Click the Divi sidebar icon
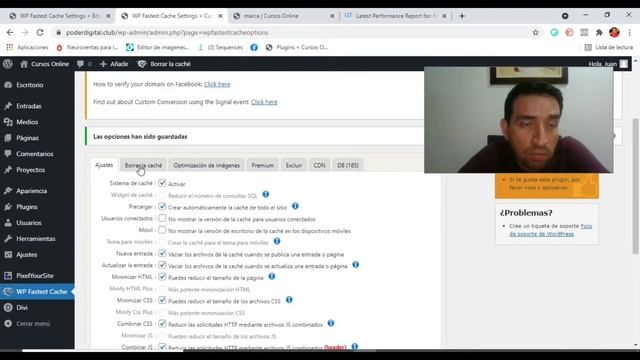The width and height of the screenshot is (640, 360). click(x=8, y=308)
